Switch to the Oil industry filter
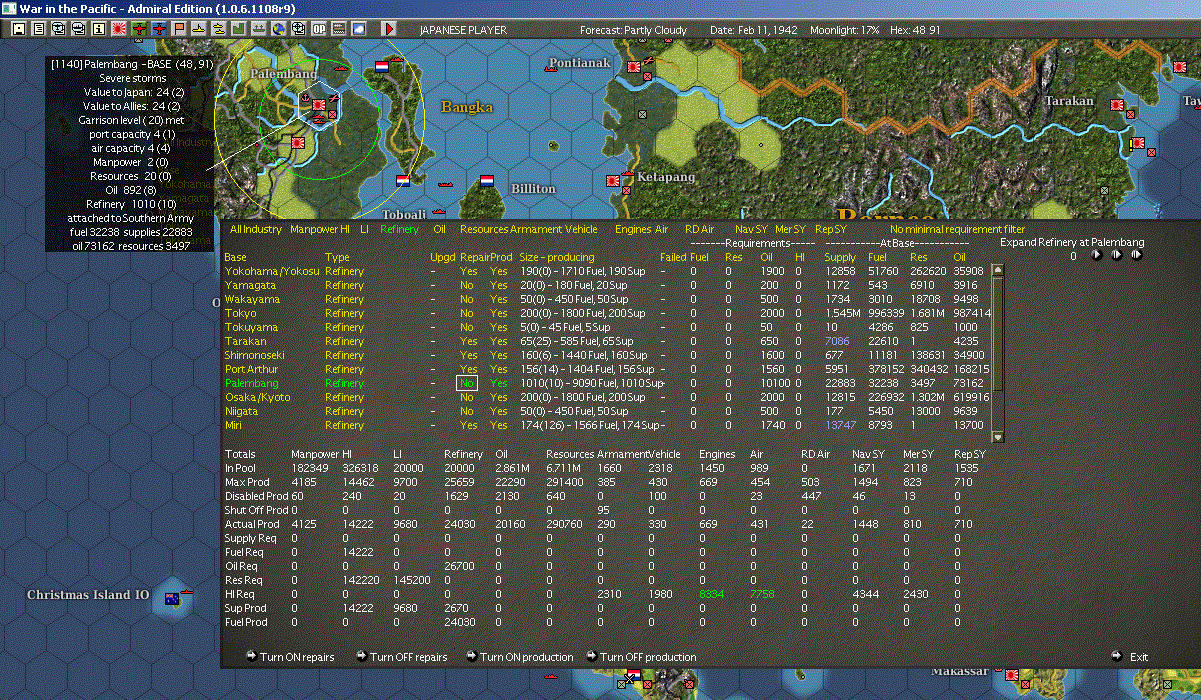 click(x=439, y=230)
